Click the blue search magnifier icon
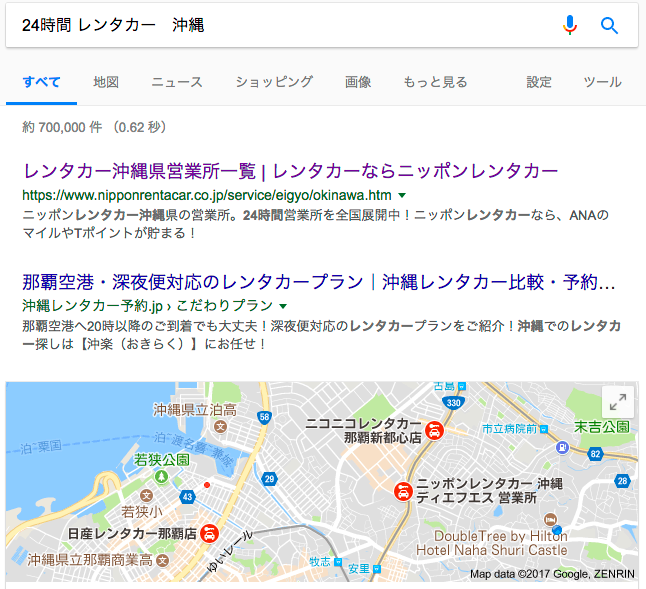Image resolution: width=646 pixels, height=589 pixels. click(609, 26)
